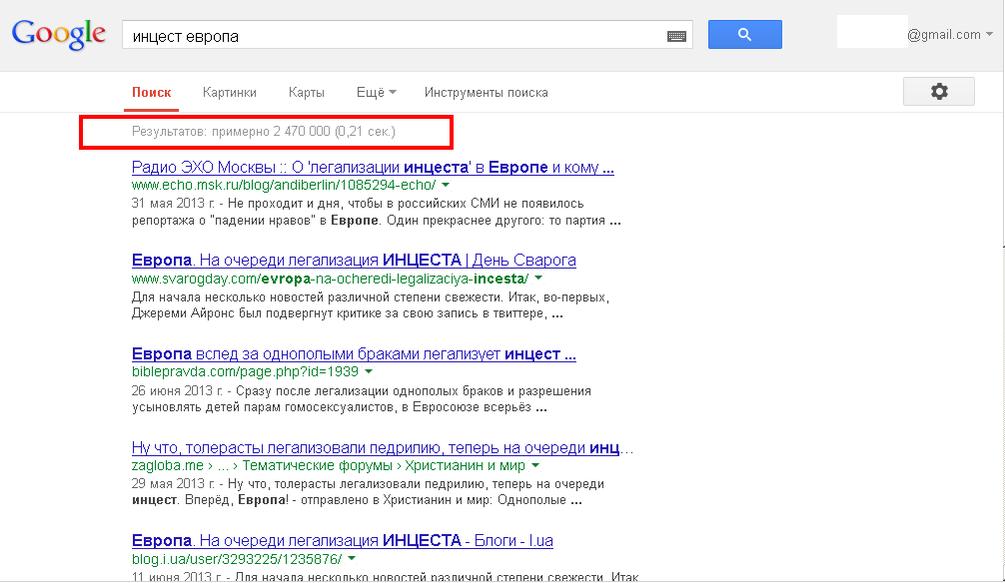
Task: Open dropdown arrow beside blog.i.ua URL
Action: [x=352, y=558]
